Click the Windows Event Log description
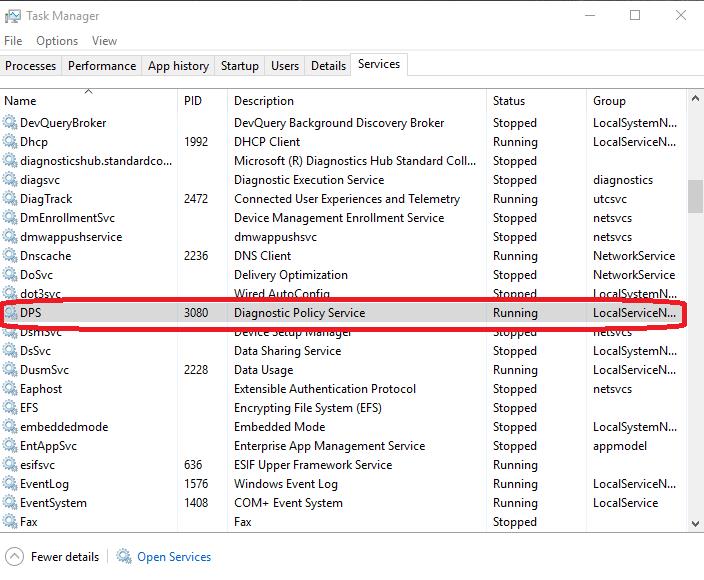 [286, 484]
